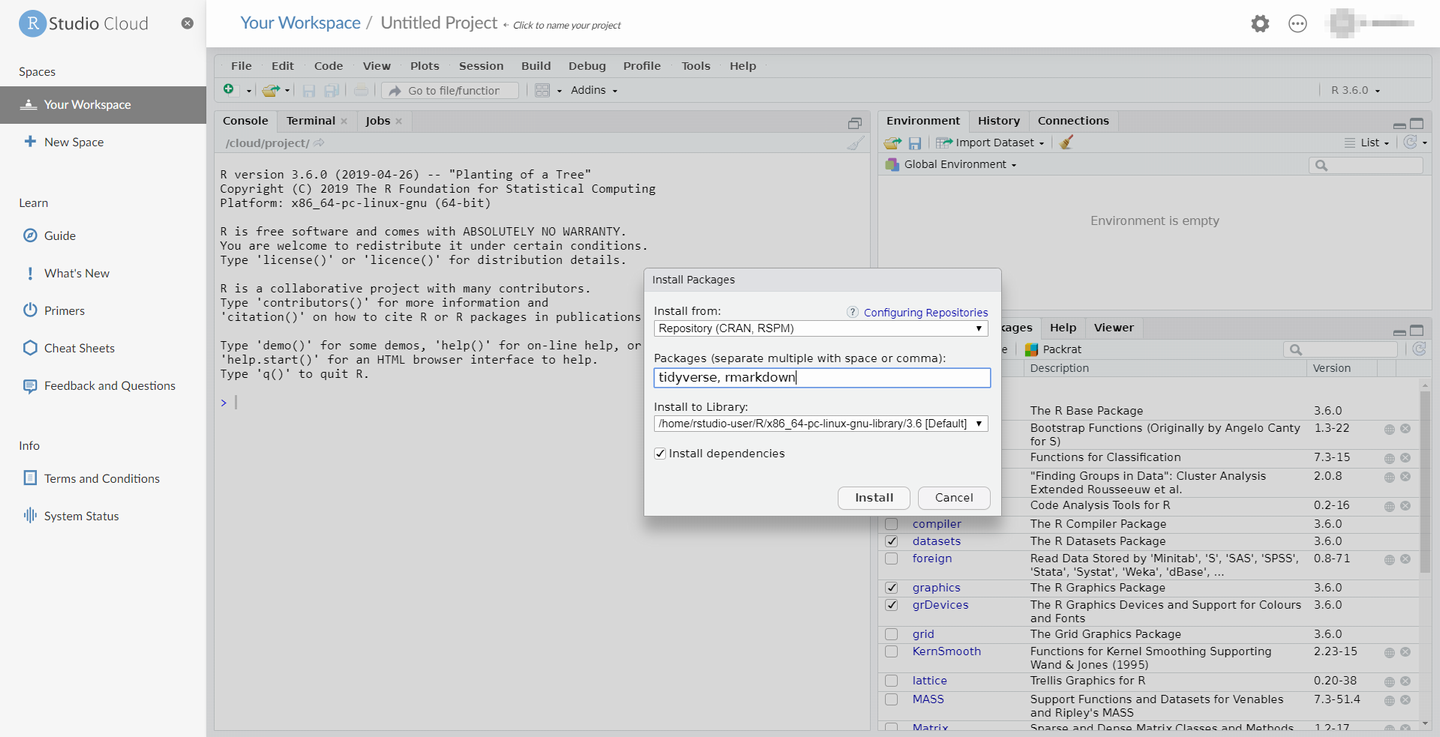
Task: Open the Addins dropdown
Action: 594,90
